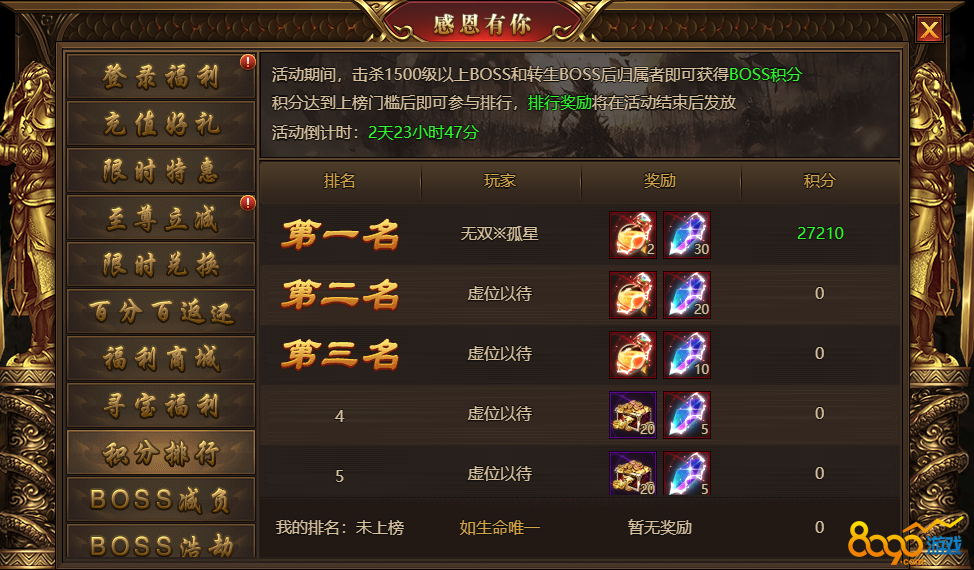
Task: Click rank 5 treasure chest reward icon
Action: point(633,473)
